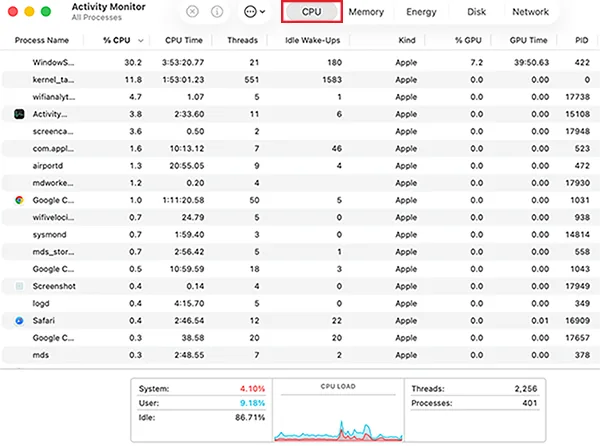Screen dimensions: 600x446
Task: Sort by Process Name column header
Action: [42, 40]
